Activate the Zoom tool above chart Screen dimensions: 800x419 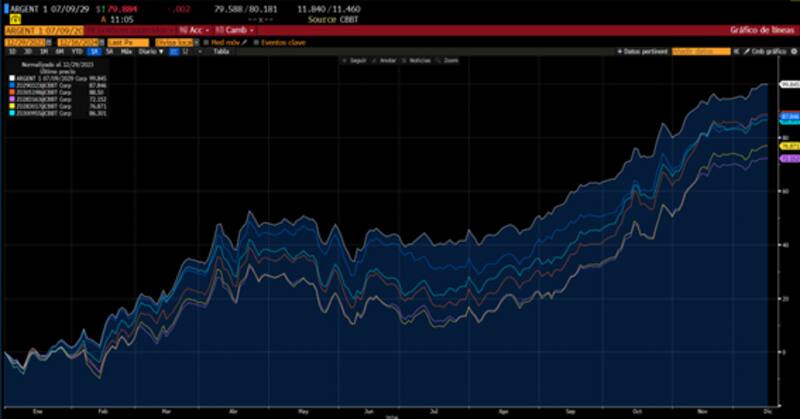[450, 61]
